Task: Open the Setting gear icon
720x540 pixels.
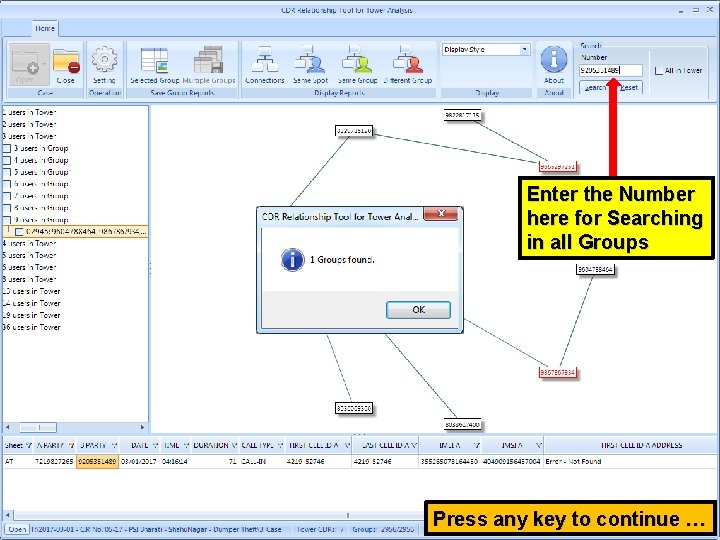Action: 104,65
